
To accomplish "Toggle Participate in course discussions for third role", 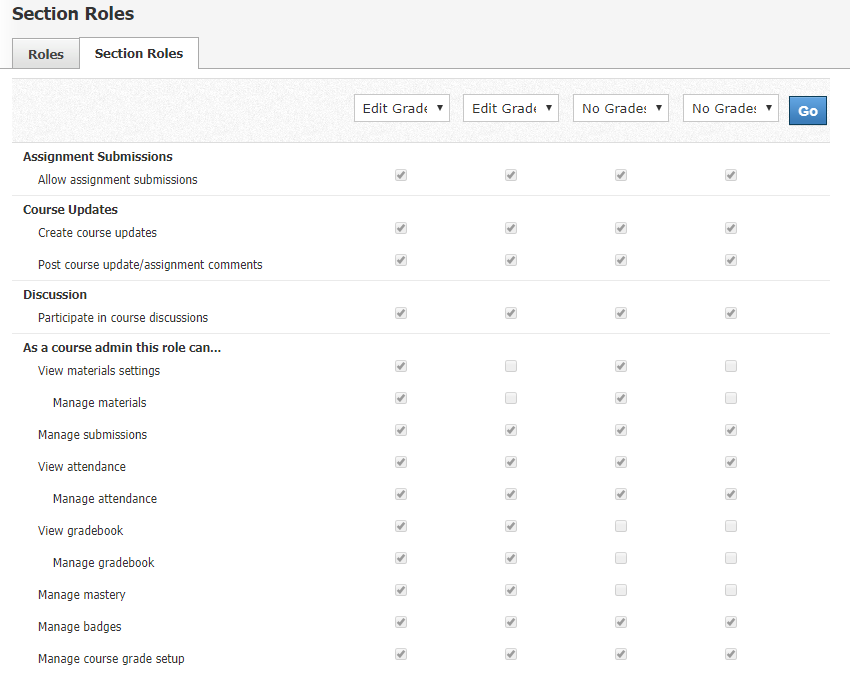I will [x=621, y=313].
